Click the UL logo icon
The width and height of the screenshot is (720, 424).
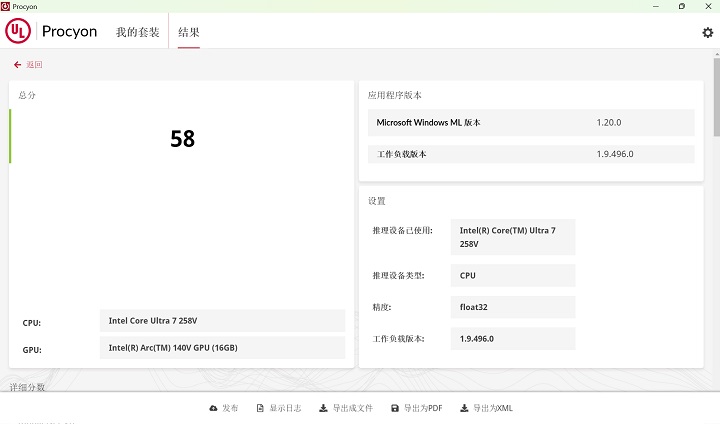(18, 31)
